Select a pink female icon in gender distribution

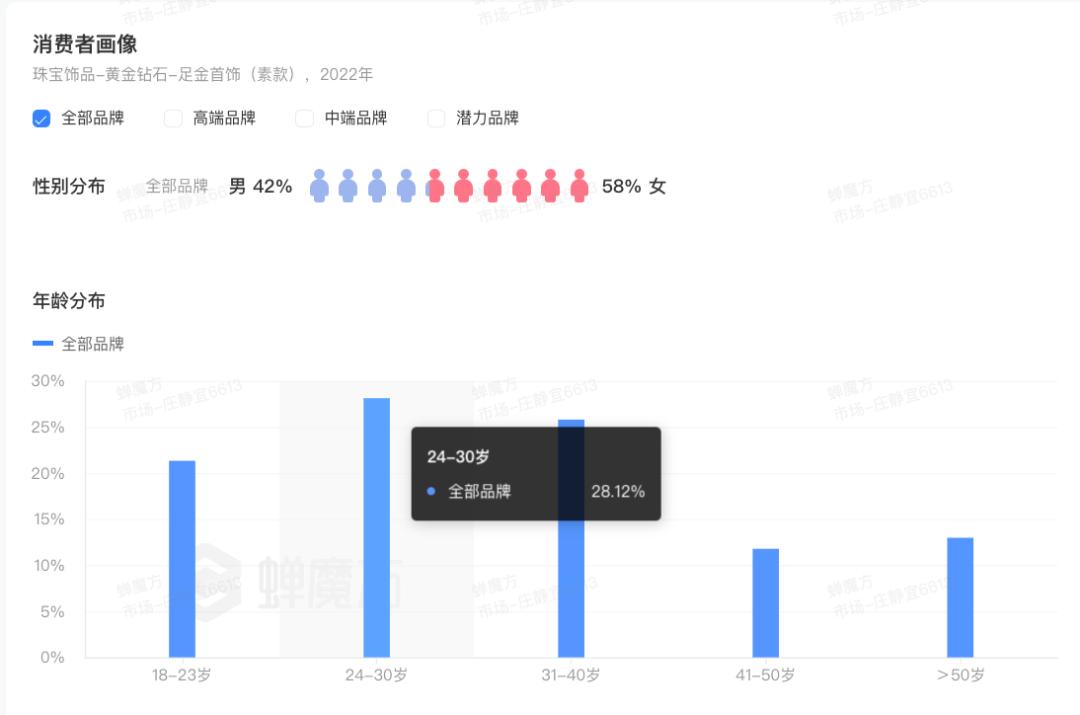pyautogui.click(x=492, y=186)
